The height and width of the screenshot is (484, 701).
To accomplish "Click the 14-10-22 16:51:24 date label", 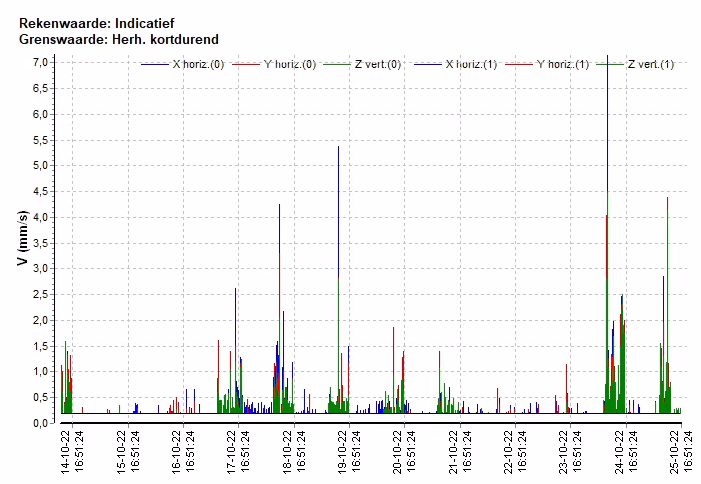I will coord(70,450).
